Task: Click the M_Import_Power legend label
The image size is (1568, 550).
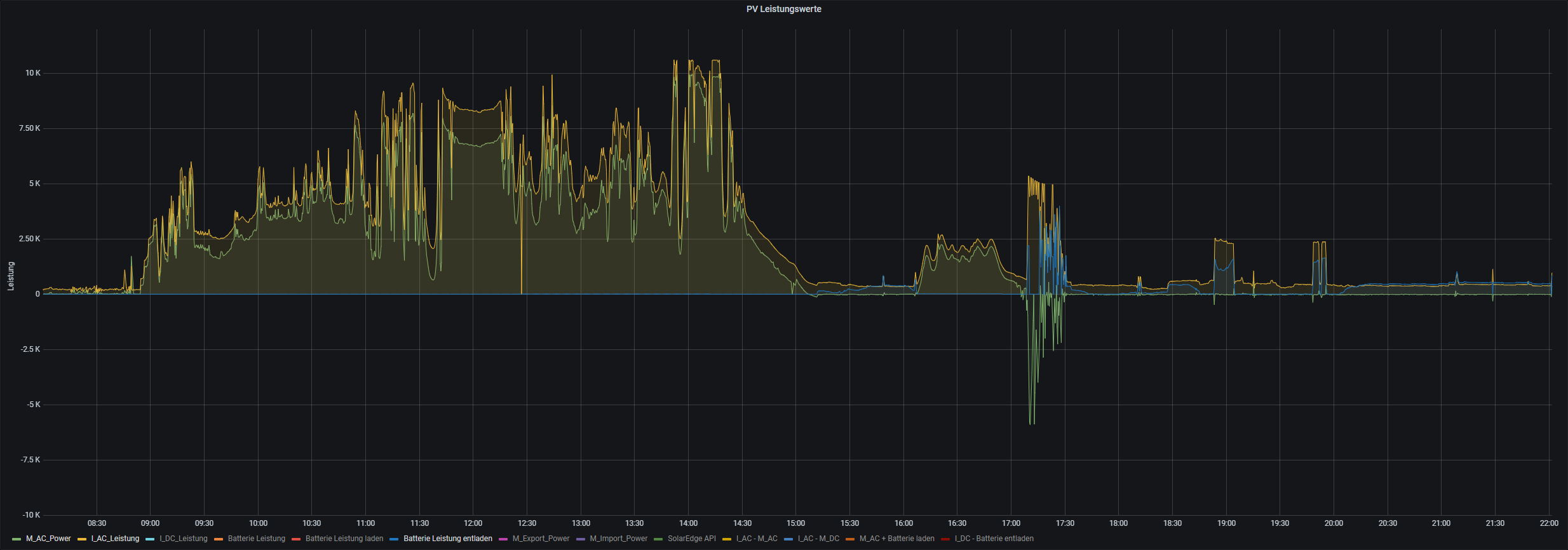Action: click(x=618, y=539)
